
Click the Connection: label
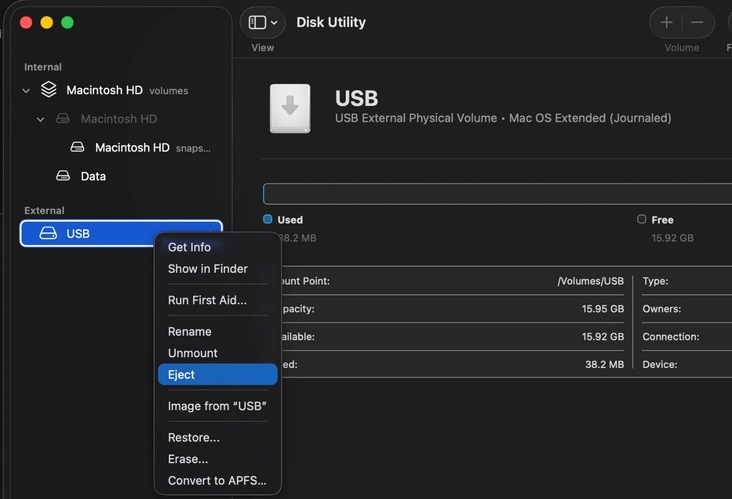(x=671, y=337)
